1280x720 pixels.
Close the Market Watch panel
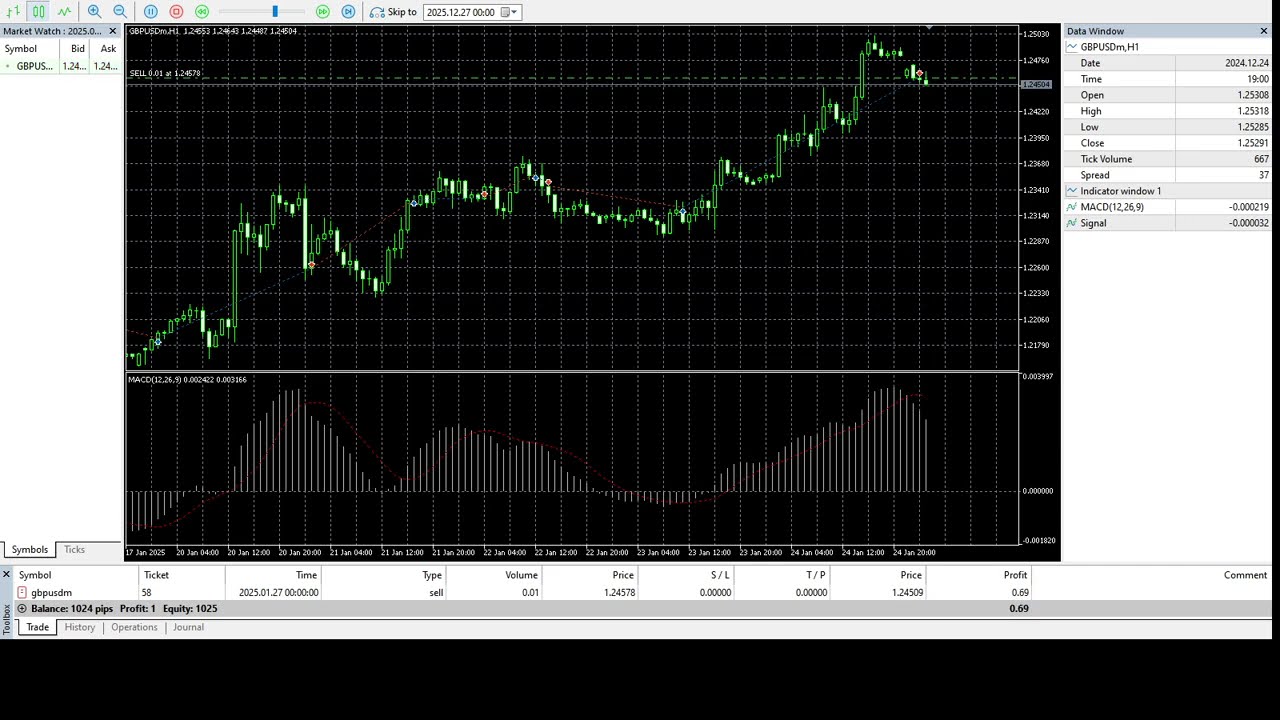click(112, 31)
